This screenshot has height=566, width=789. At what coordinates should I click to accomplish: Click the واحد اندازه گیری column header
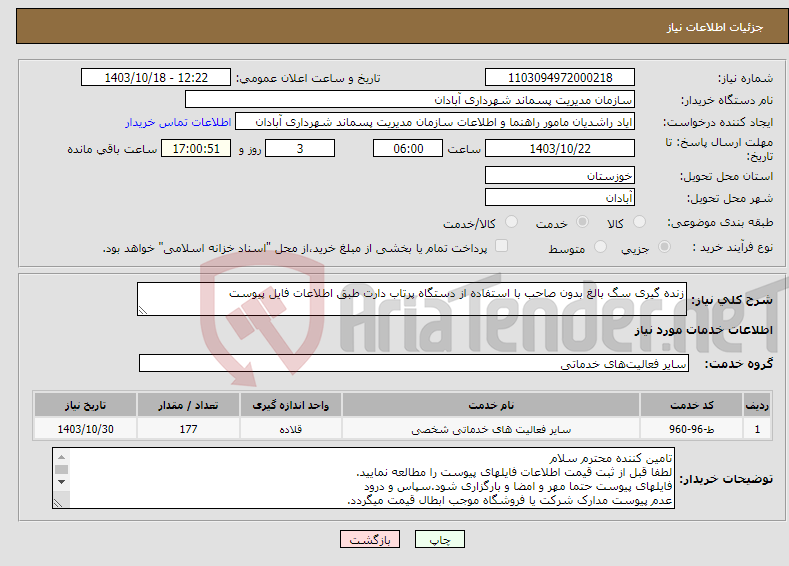point(291,405)
